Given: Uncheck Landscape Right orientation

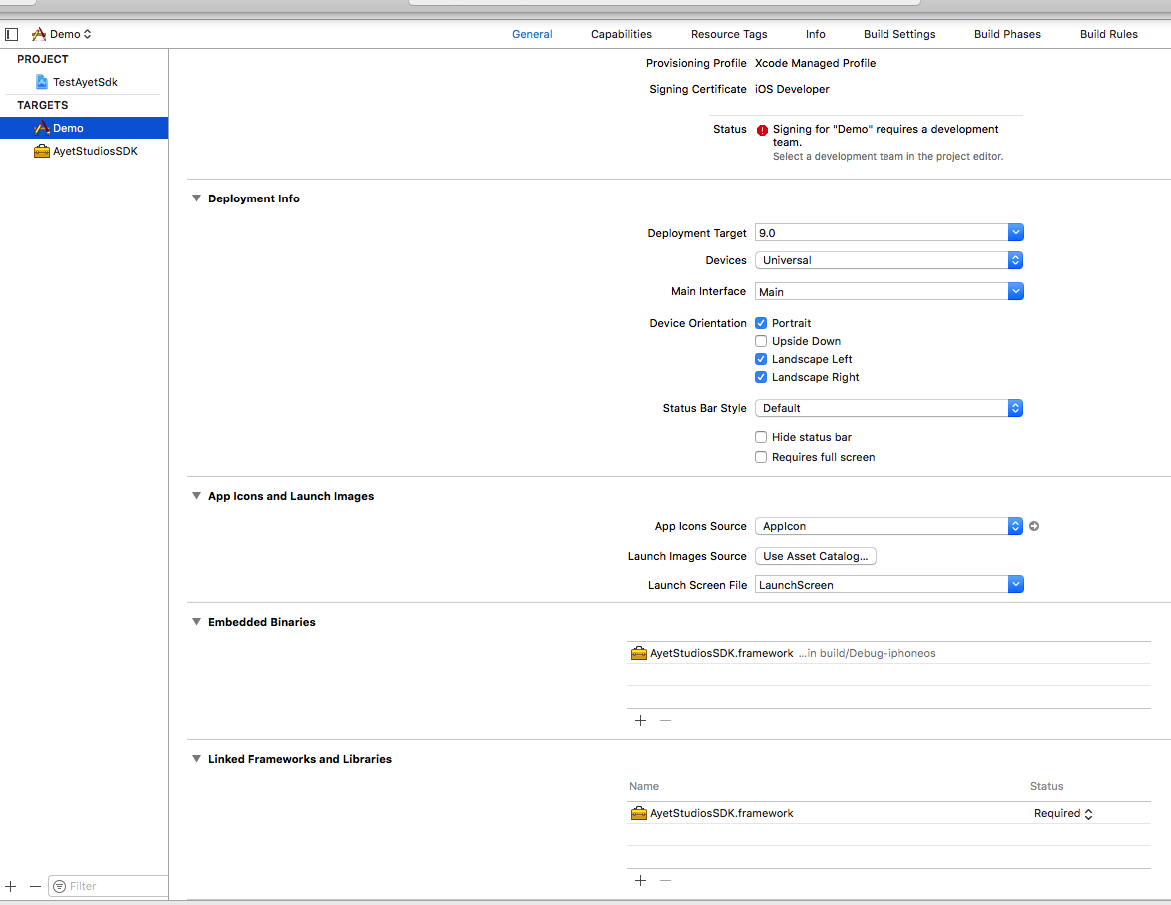Looking at the screenshot, I should point(761,377).
